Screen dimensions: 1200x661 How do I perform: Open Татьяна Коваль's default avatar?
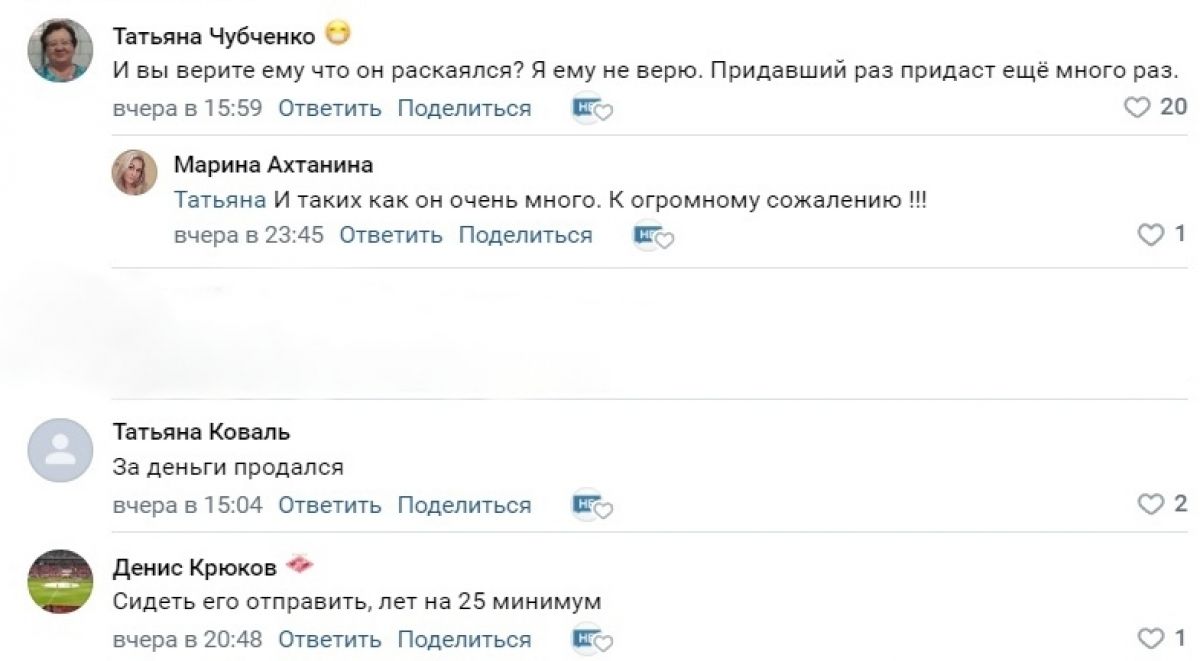coord(60,450)
